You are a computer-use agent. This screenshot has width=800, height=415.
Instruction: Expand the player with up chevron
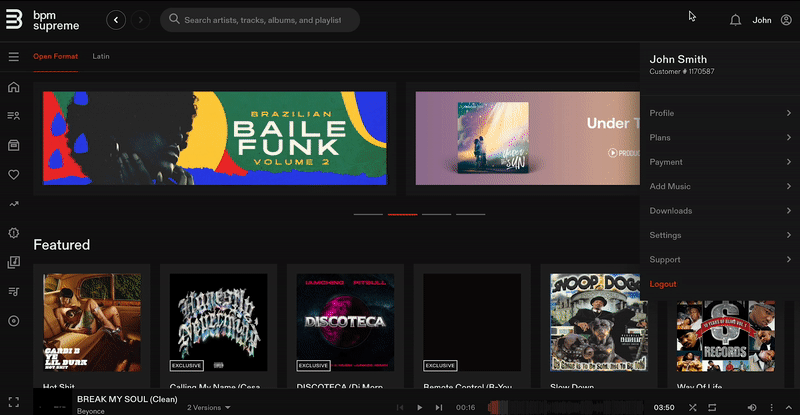pos(789,407)
